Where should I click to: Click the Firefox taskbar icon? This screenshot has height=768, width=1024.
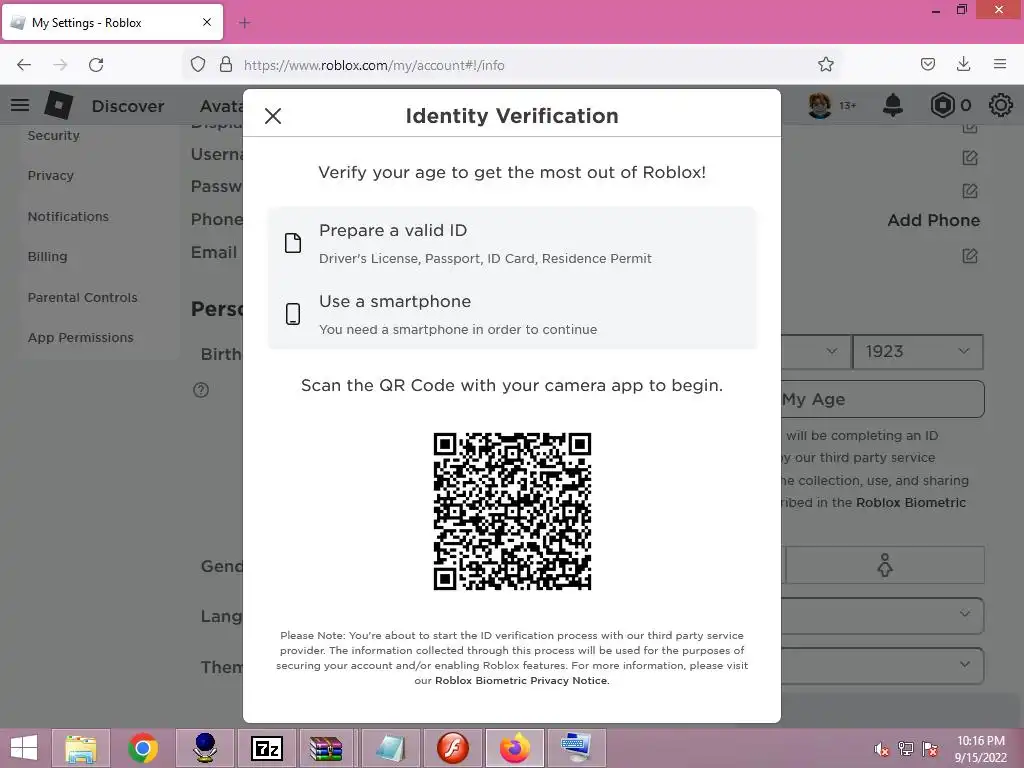515,748
